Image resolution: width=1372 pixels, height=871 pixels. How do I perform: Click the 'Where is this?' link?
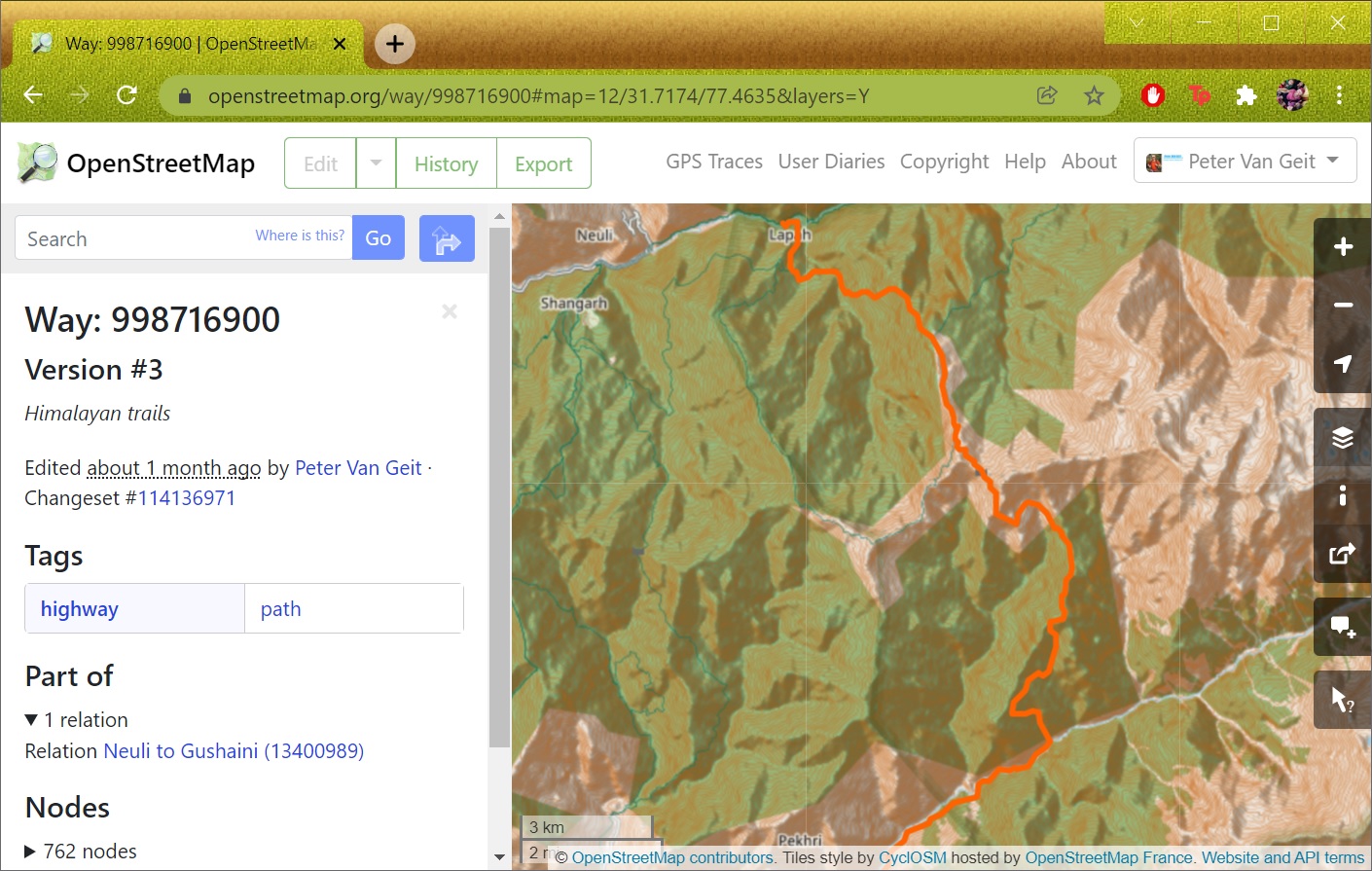click(300, 236)
